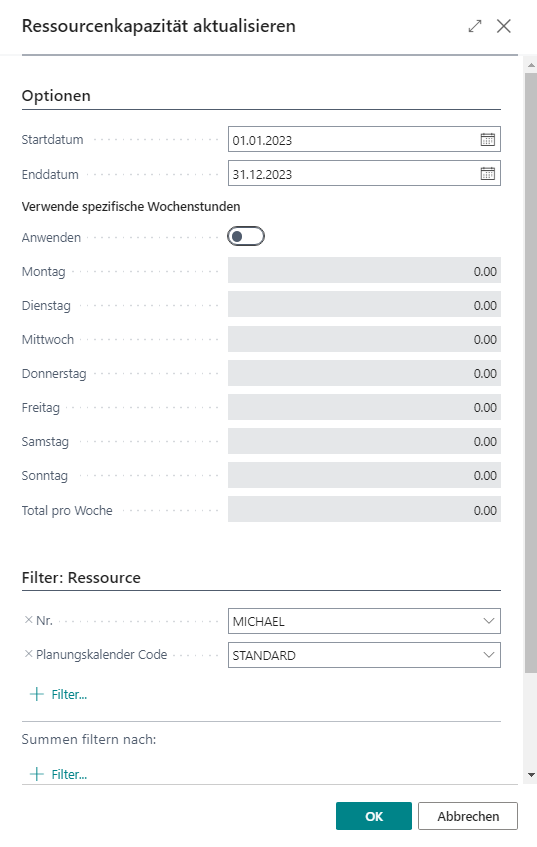
Task: Confirm with the OK button
Action: click(x=374, y=816)
